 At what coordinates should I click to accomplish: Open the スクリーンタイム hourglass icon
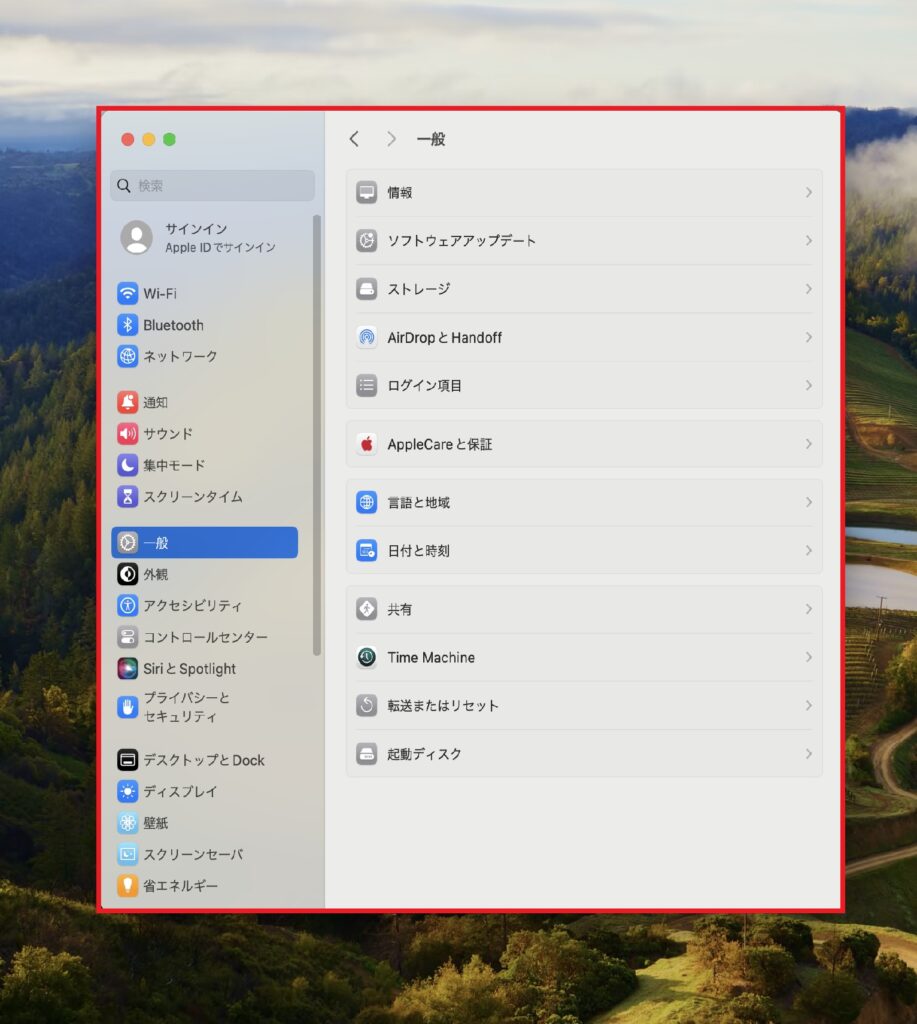click(127, 496)
